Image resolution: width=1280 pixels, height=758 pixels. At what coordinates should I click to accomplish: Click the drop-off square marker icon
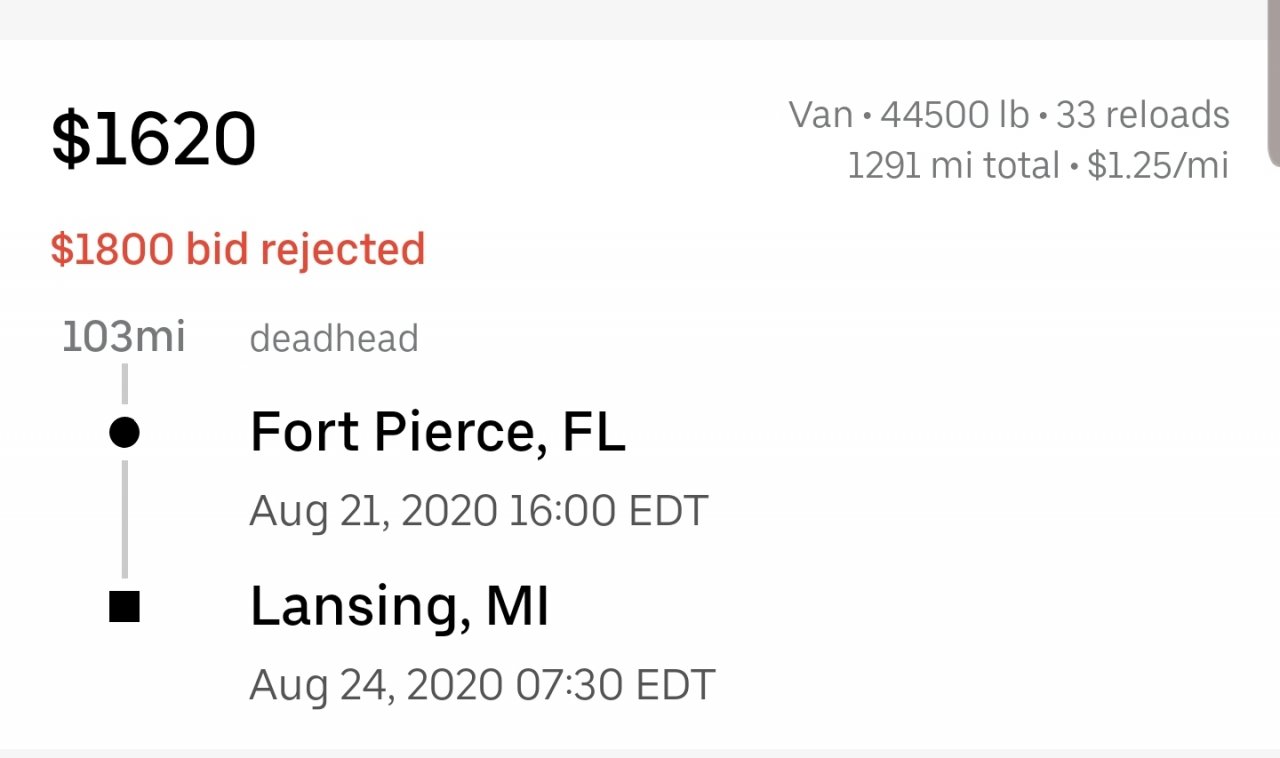(124, 607)
